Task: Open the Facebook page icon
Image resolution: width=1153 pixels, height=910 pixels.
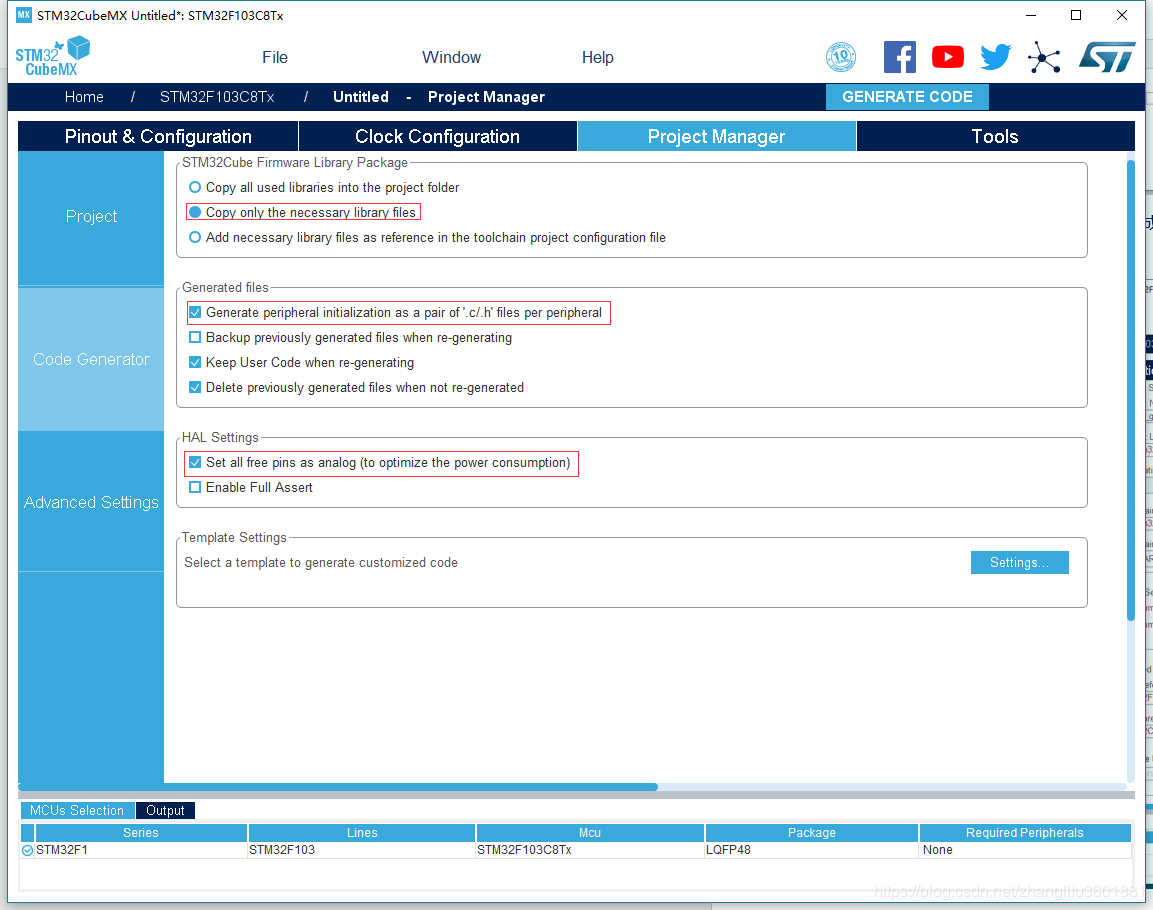Action: (899, 57)
